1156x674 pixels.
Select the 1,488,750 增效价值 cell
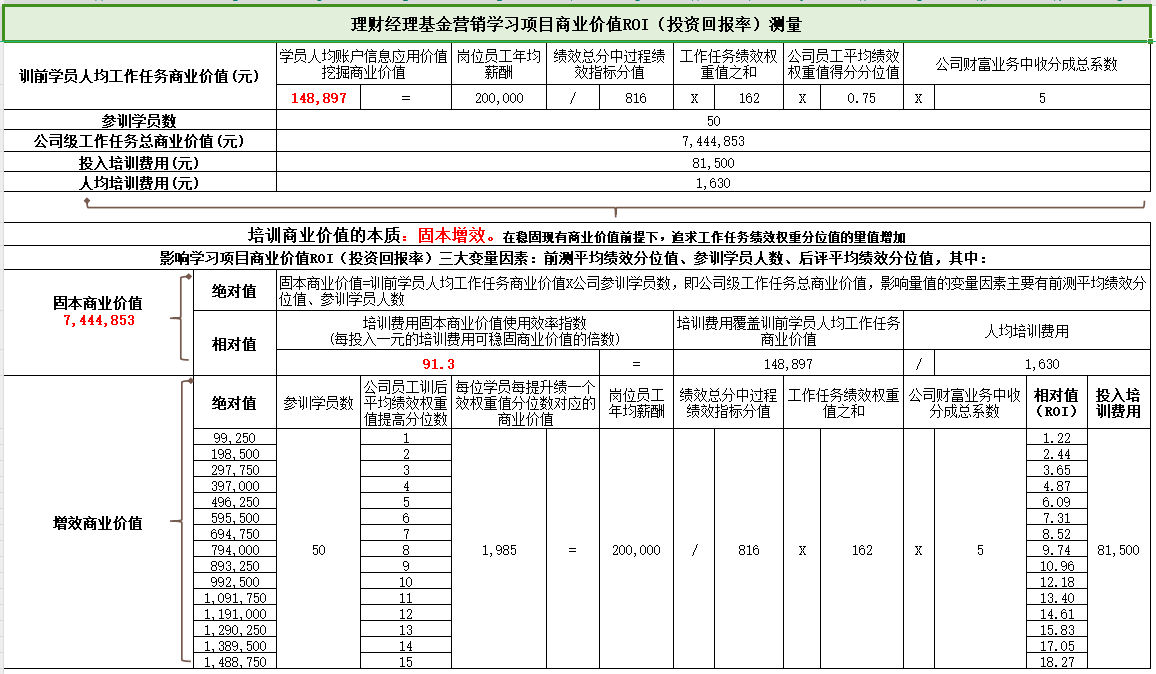point(235,662)
